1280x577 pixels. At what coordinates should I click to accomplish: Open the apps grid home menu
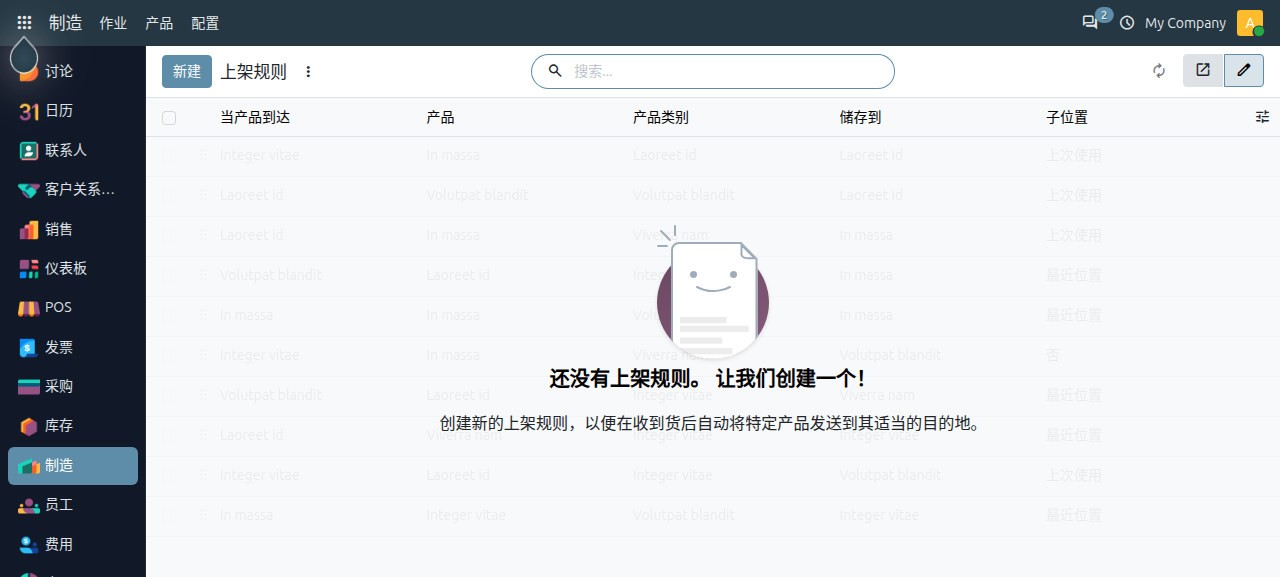tap(24, 22)
